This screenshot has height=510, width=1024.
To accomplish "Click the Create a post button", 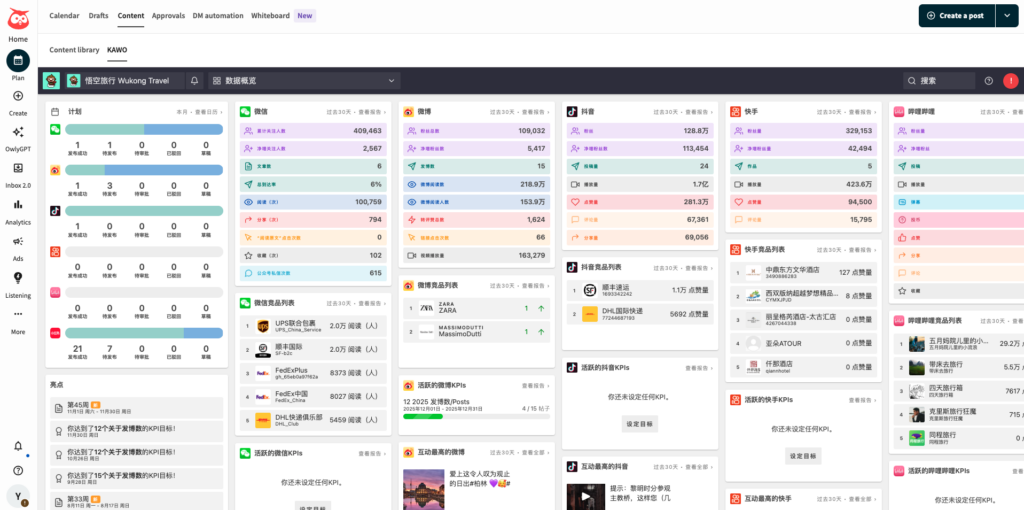I will [x=956, y=16].
